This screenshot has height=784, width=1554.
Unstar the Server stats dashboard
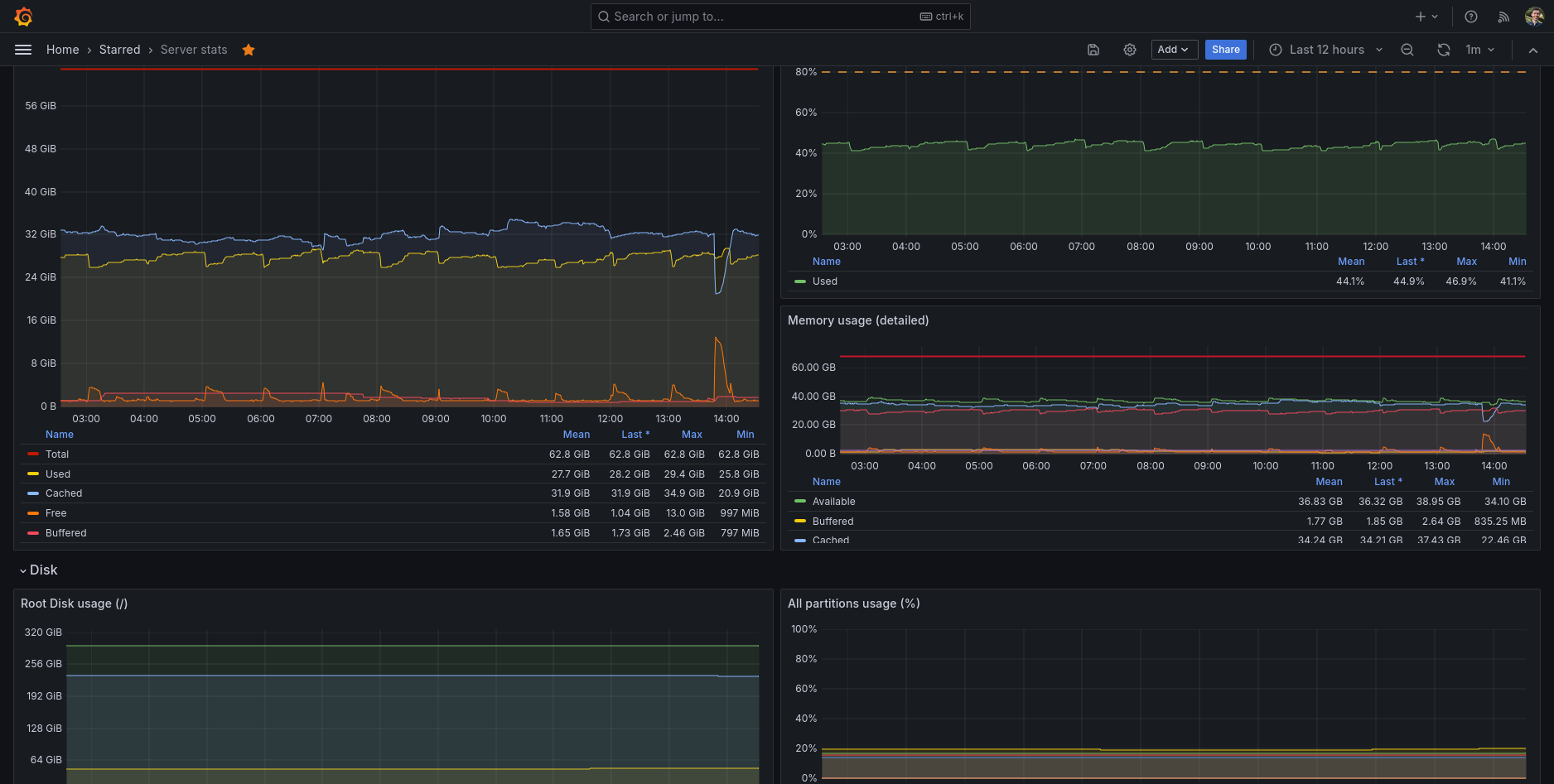click(249, 50)
